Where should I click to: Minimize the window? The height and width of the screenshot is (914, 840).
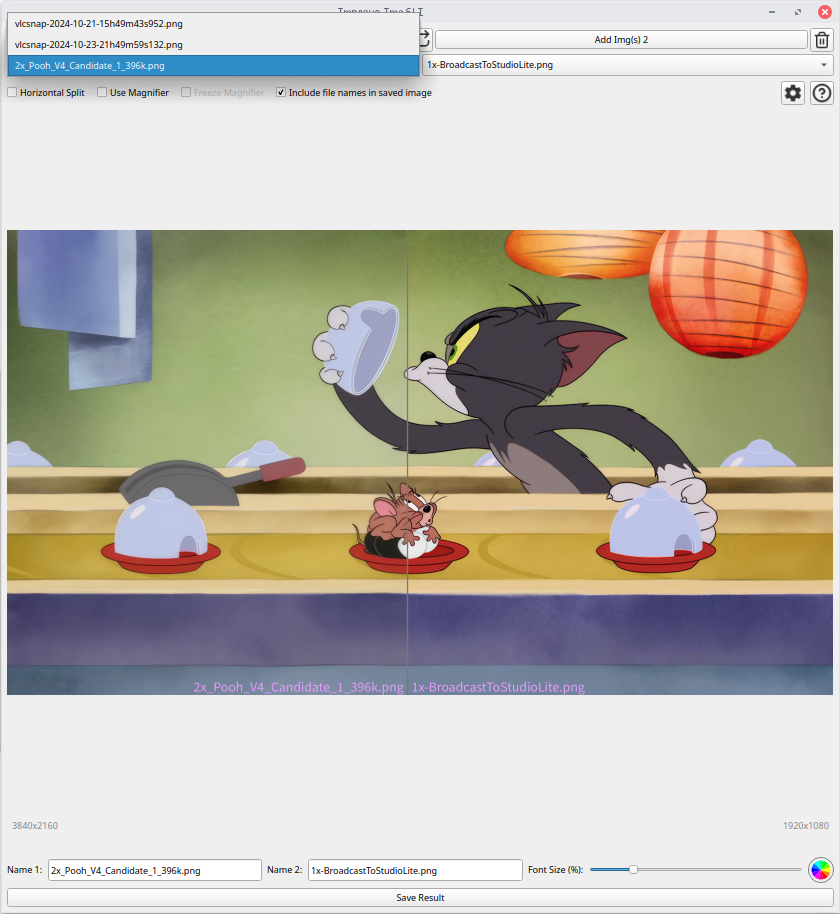[x=772, y=12]
